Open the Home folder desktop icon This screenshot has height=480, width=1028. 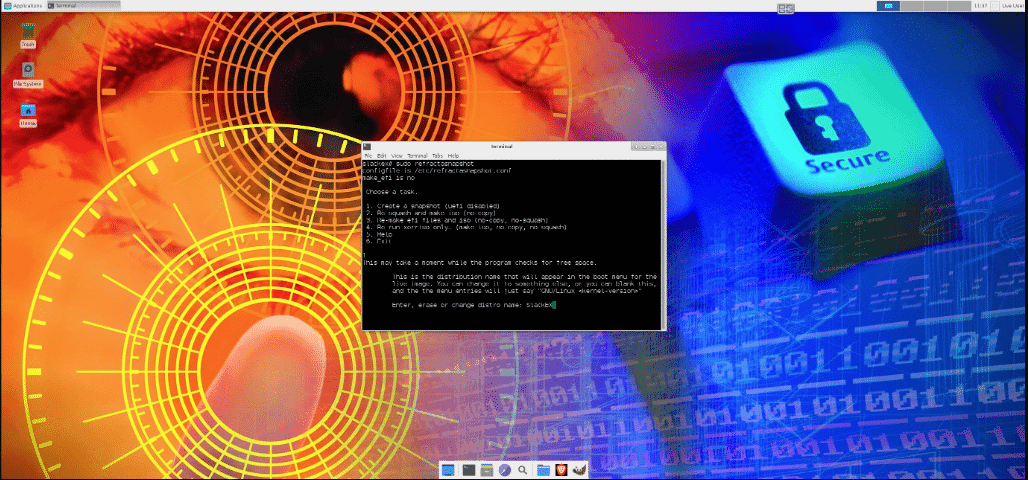pos(28,115)
